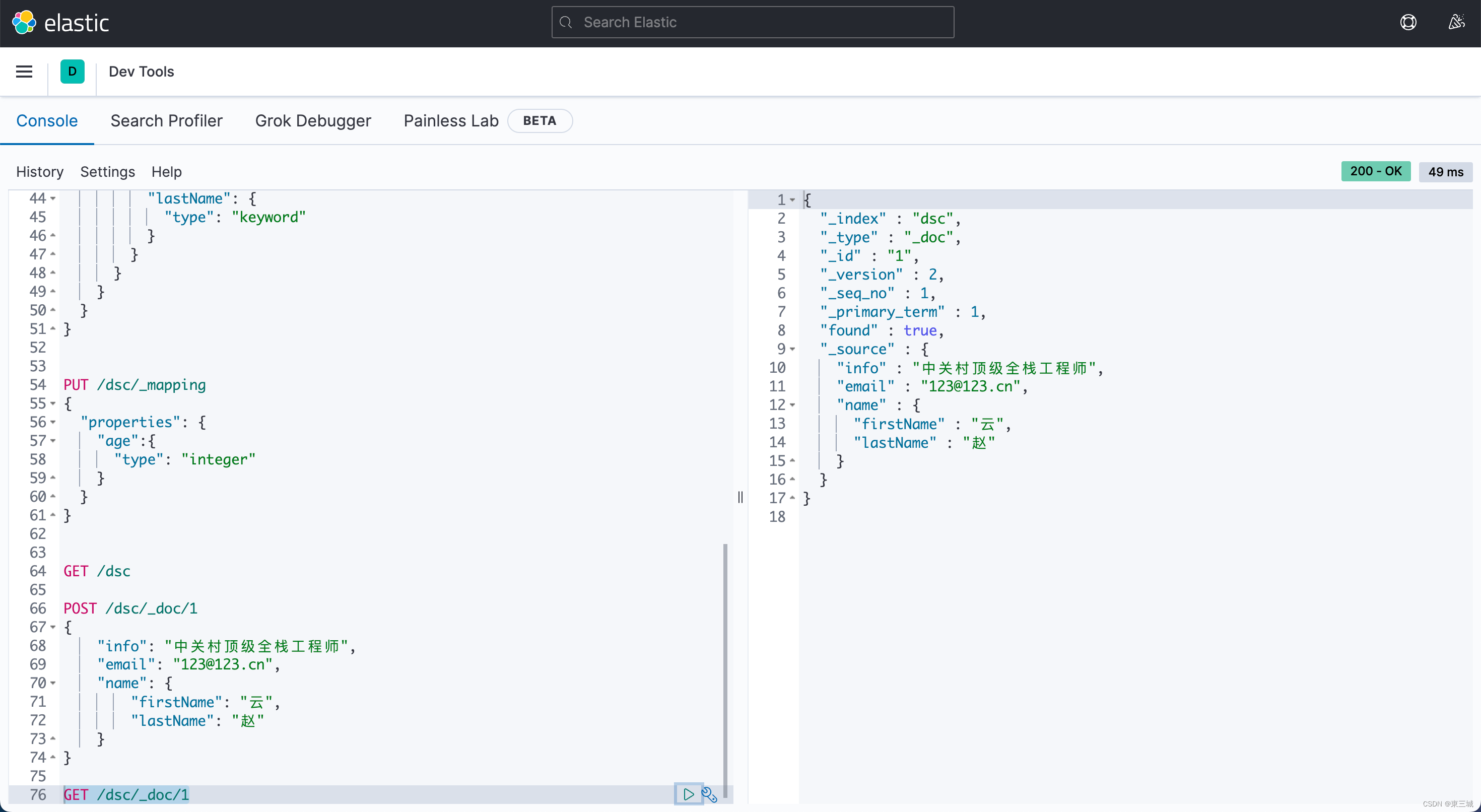Click the Help menu item
Screen dimensions: 1481x812
coord(166,172)
